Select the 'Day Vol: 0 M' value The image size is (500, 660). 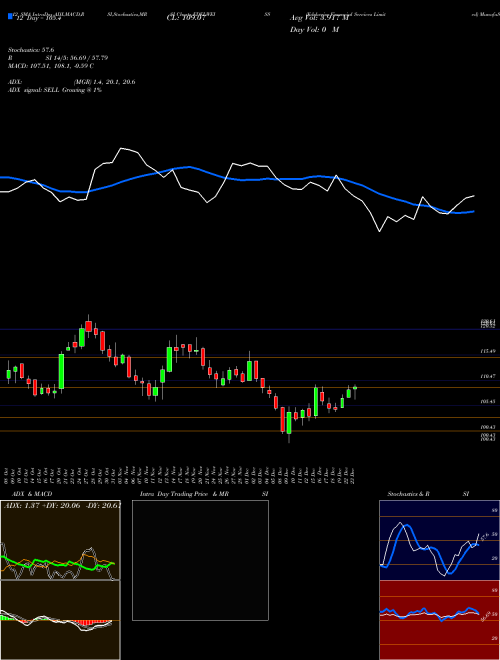(314, 30)
